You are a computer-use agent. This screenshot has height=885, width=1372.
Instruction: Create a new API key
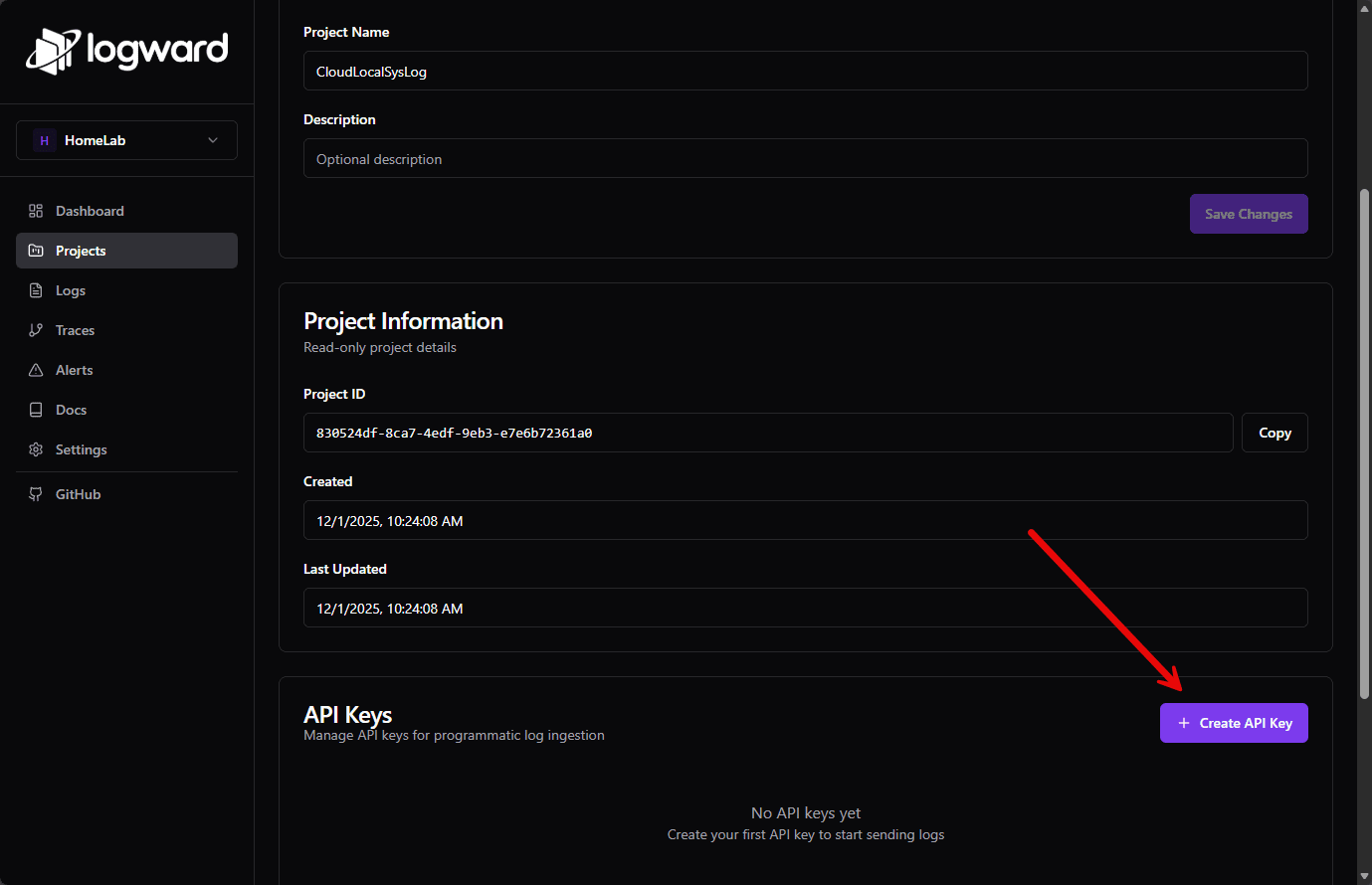[1234, 723]
